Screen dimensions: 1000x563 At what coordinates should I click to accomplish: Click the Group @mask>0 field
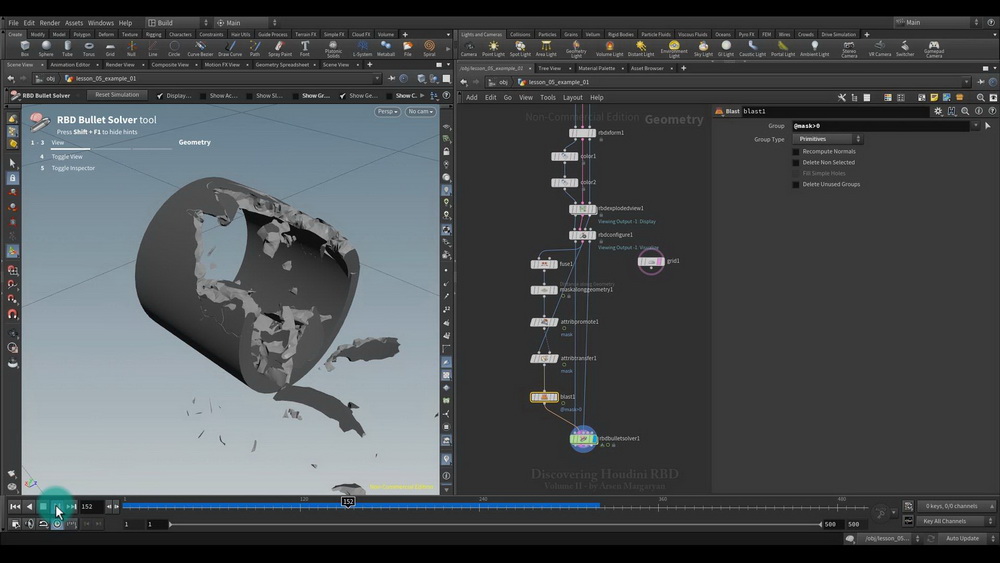880,126
